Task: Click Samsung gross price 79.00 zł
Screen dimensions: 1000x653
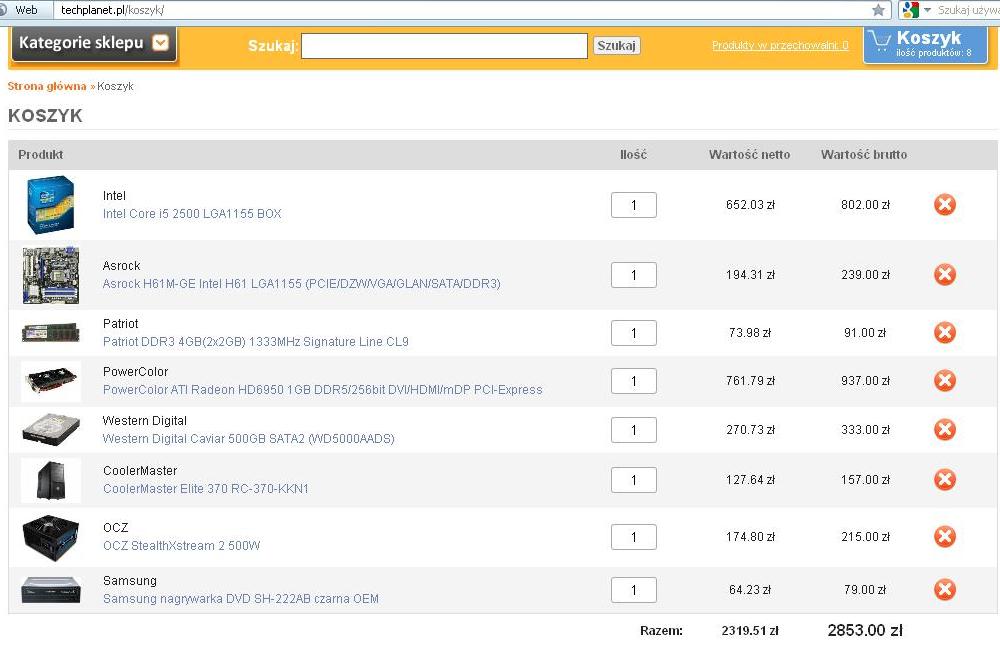Action: pyautogui.click(x=865, y=590)
